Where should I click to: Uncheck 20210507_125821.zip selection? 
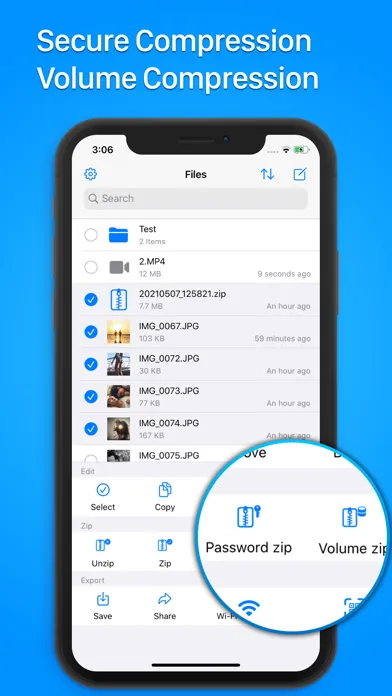coord(91,300)
